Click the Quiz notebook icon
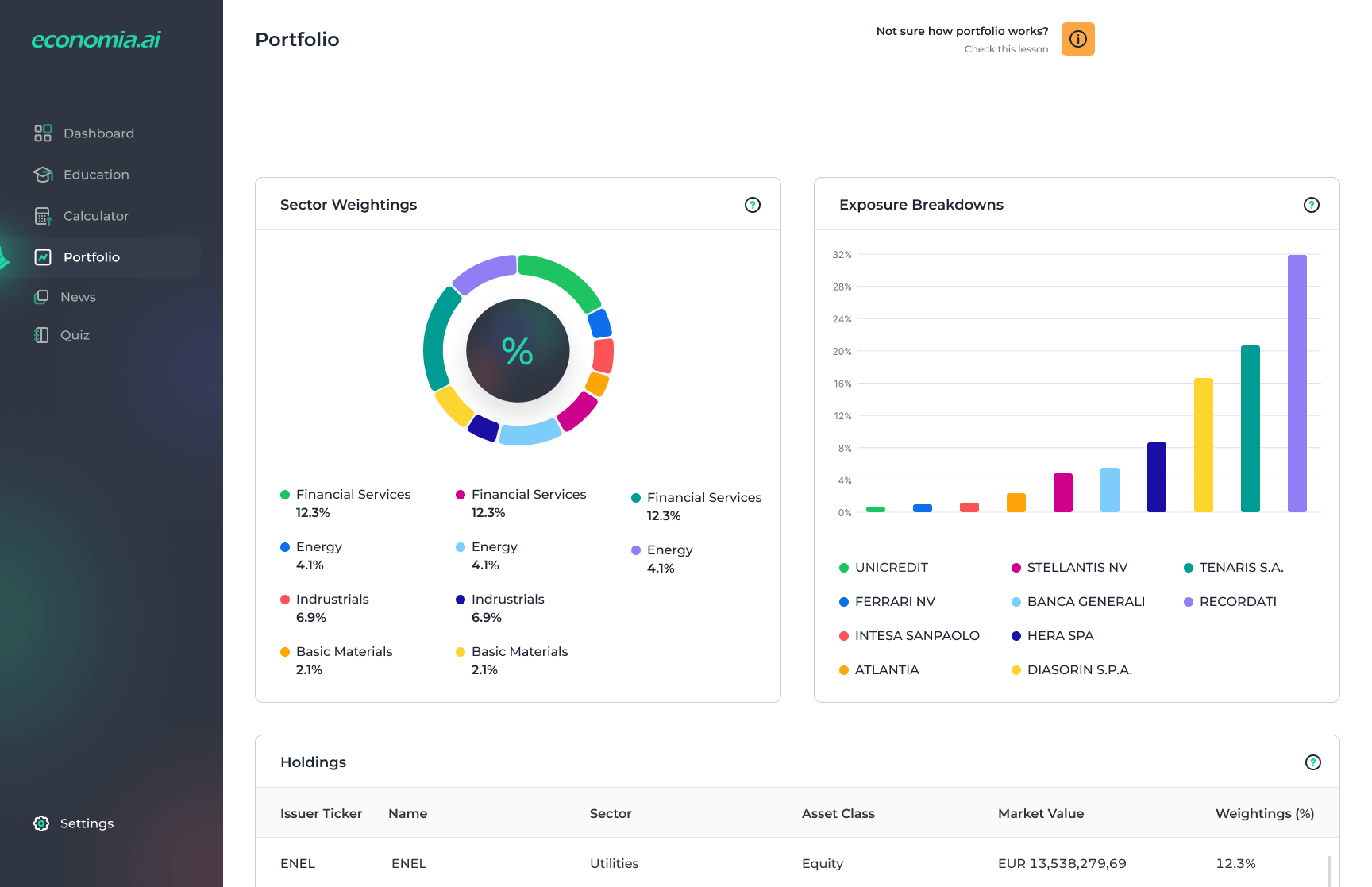The height and width of the screenshot is (887, 1372). (x=41, y=335)
